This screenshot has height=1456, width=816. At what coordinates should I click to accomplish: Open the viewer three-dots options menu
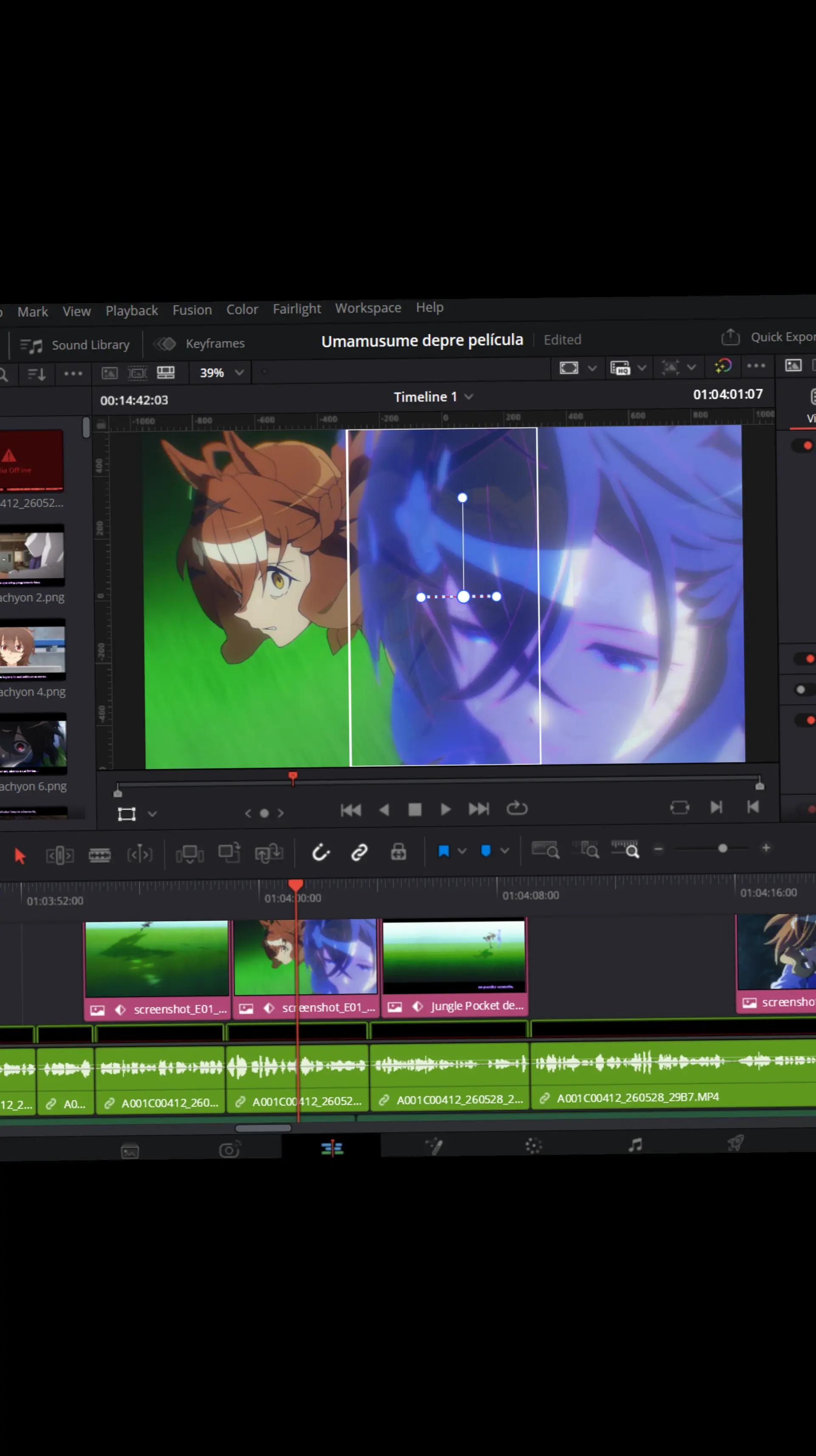756,366
